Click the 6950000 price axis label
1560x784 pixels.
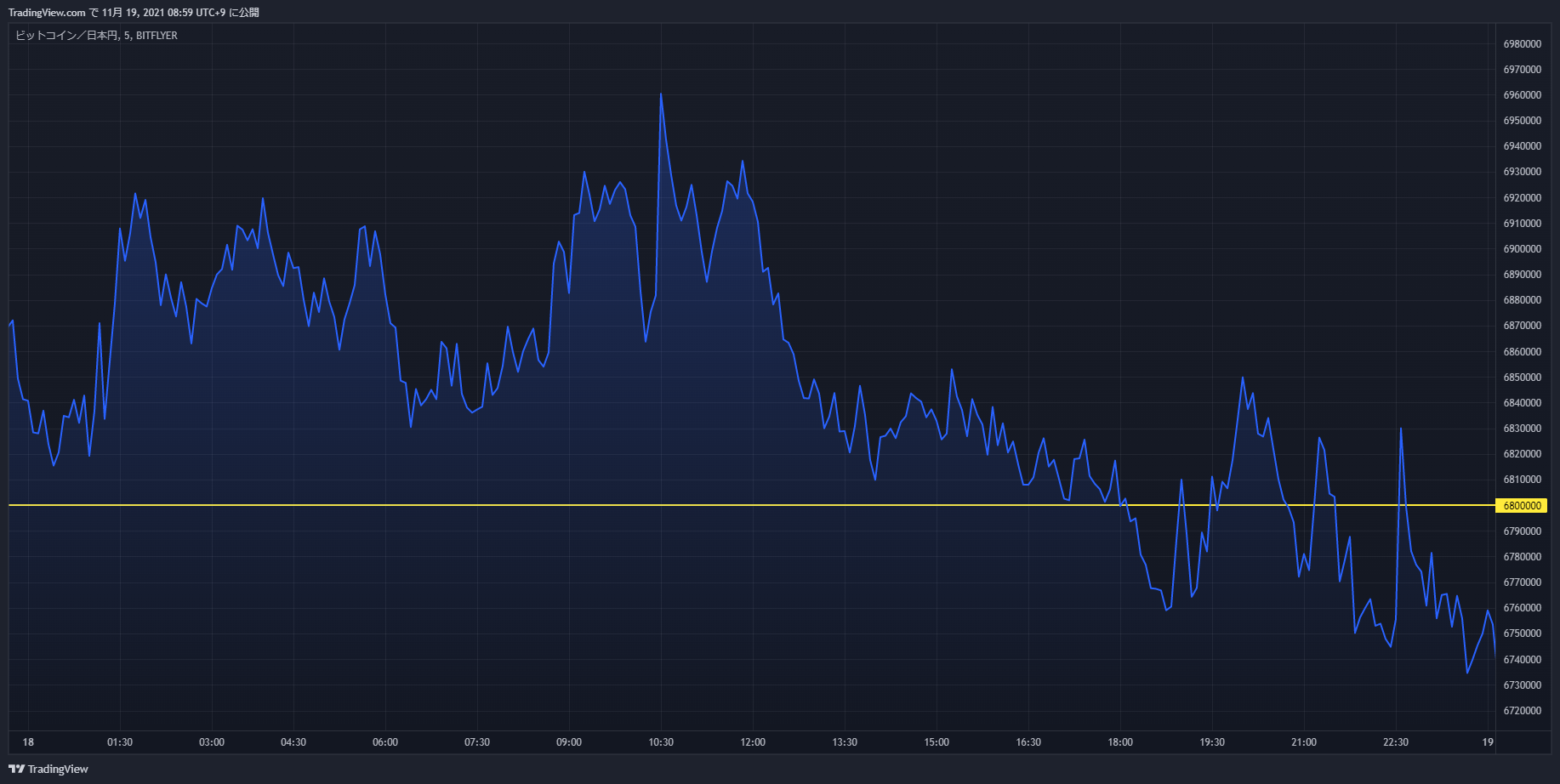pos(1523,121)
